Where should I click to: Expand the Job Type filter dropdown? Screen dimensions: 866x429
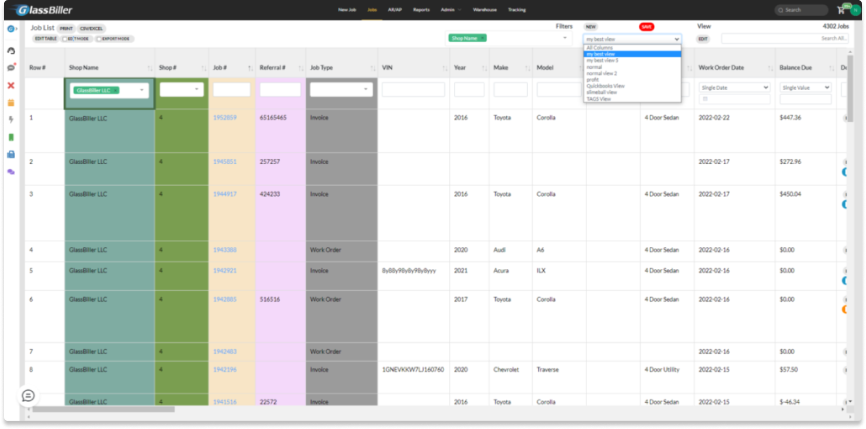[341, 90]
